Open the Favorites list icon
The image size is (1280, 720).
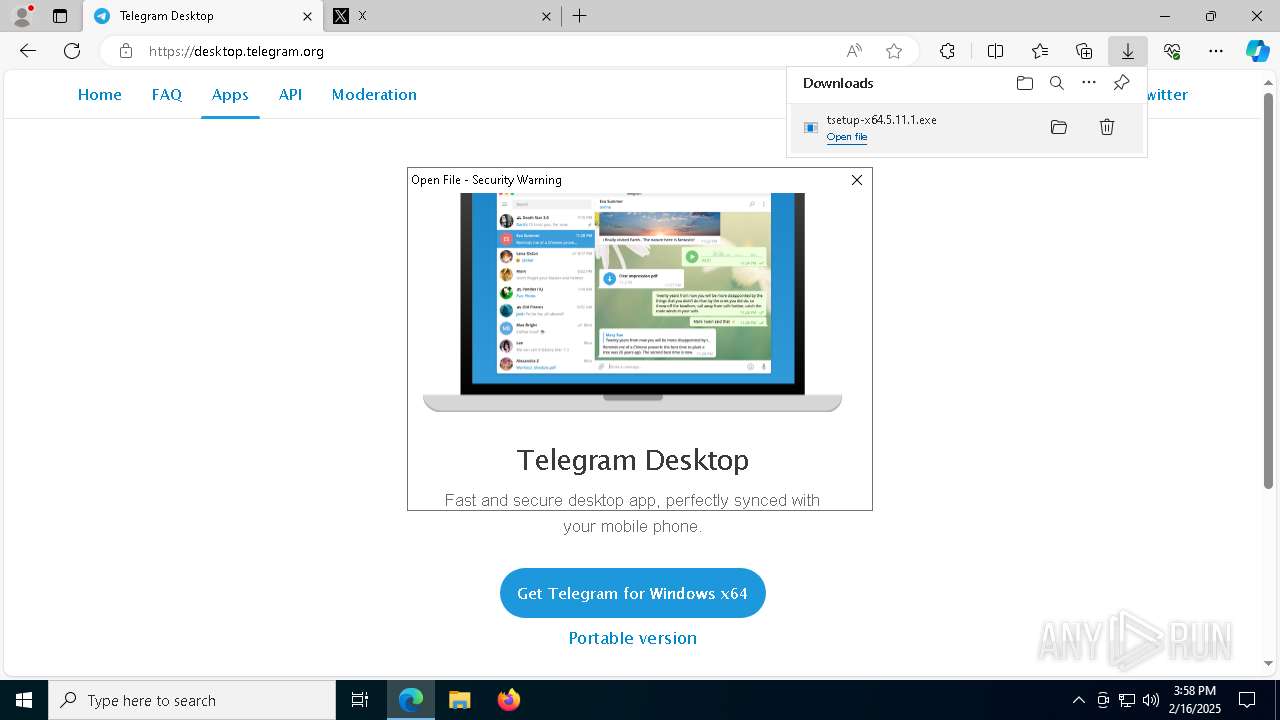[1040, 51]
